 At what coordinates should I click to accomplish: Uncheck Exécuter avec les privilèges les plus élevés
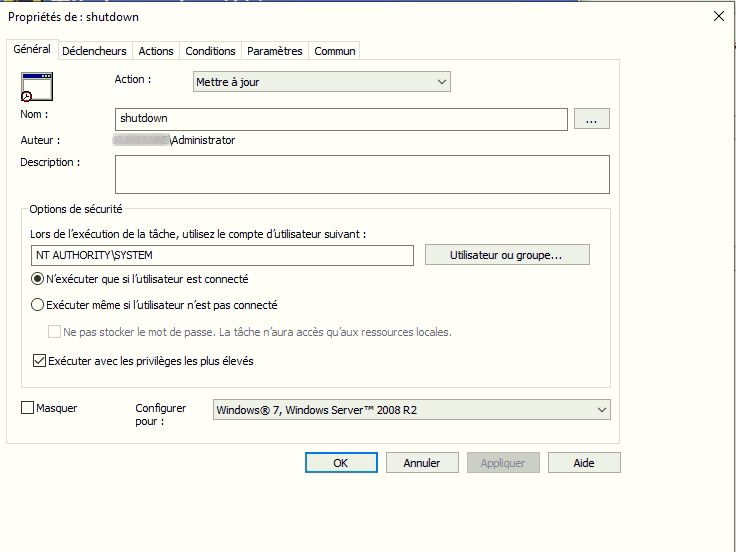click(40, 361)
